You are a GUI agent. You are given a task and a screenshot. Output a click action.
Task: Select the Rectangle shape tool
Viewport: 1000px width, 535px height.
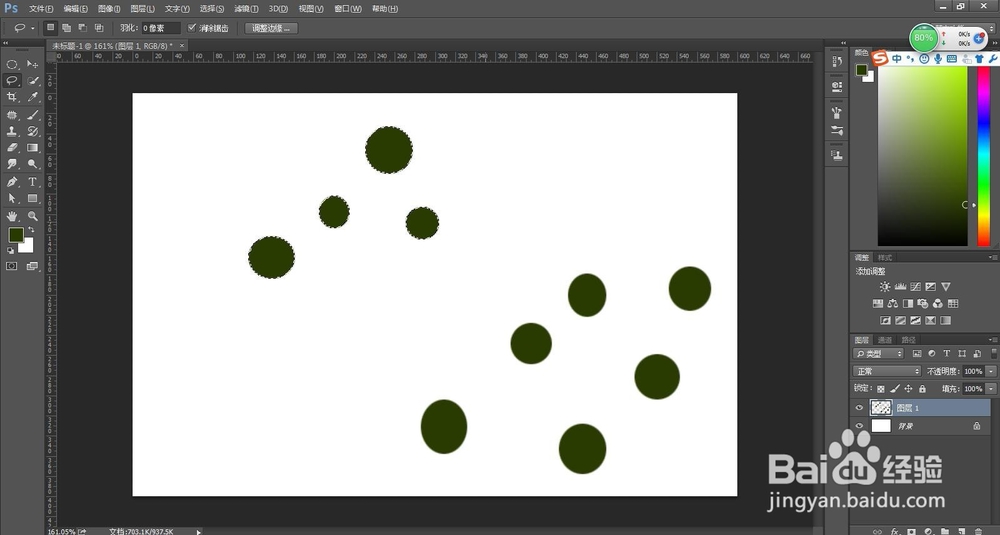click(x=33, y=198)
